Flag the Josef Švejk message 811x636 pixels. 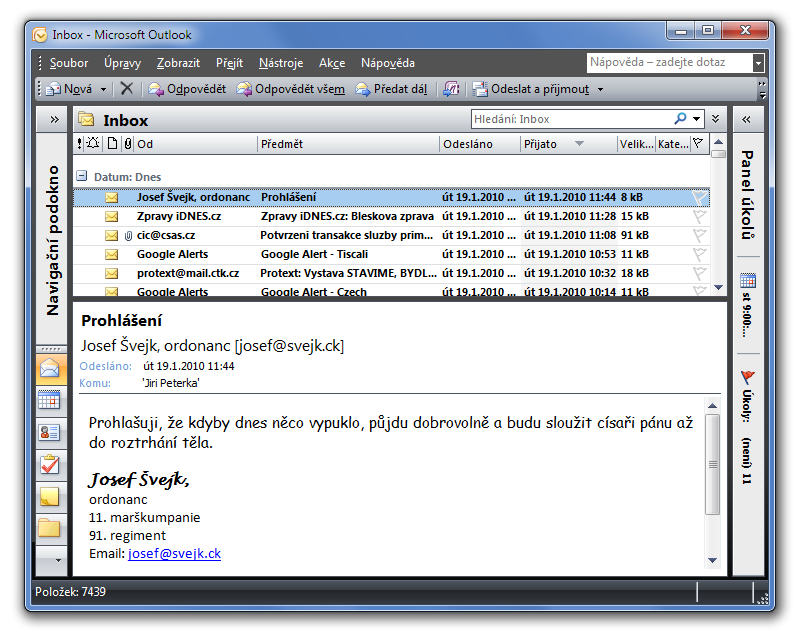click(699, 197)
